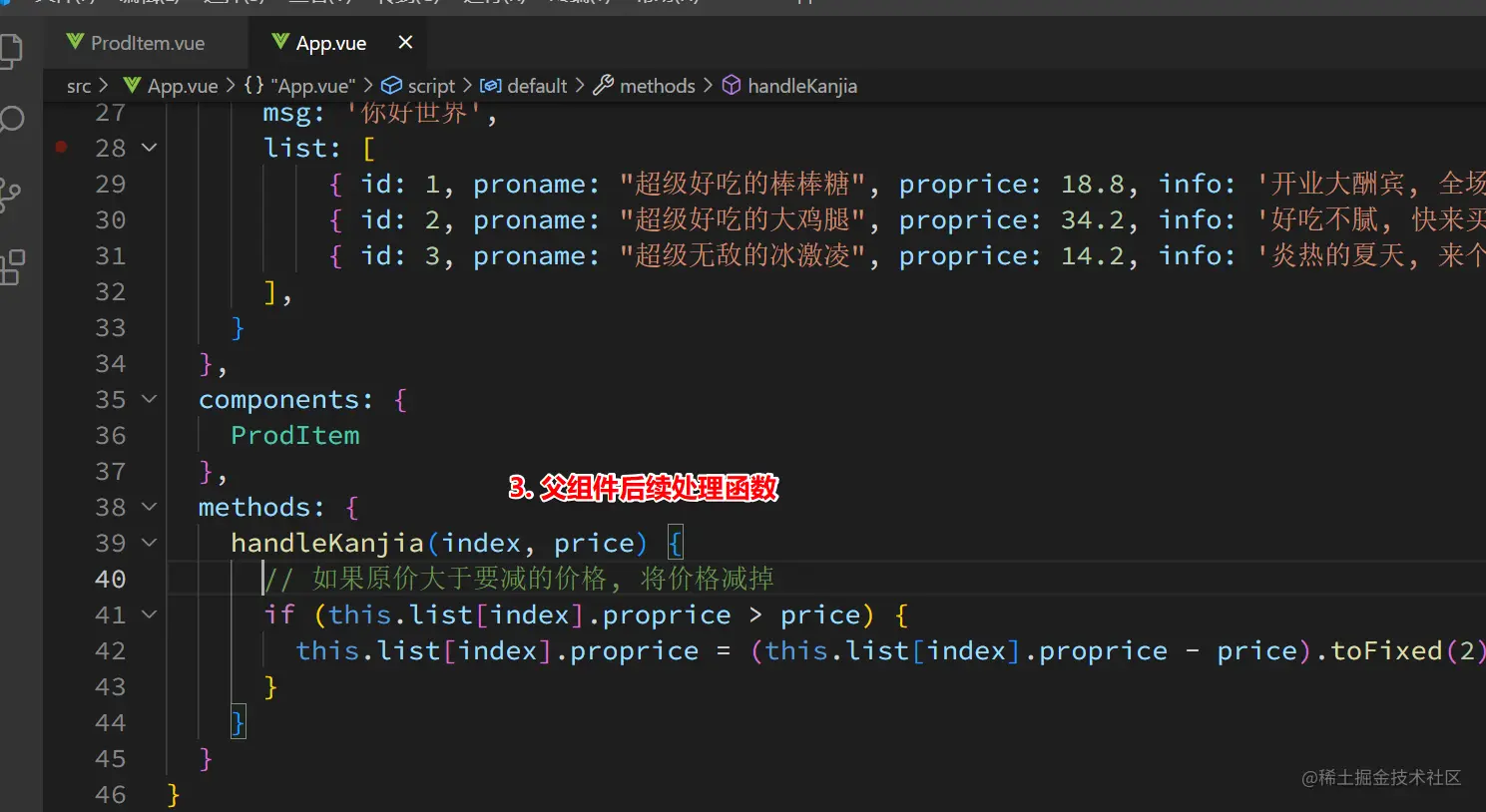Open the Explorer view in the activity bar

click(x=10, y=50)
